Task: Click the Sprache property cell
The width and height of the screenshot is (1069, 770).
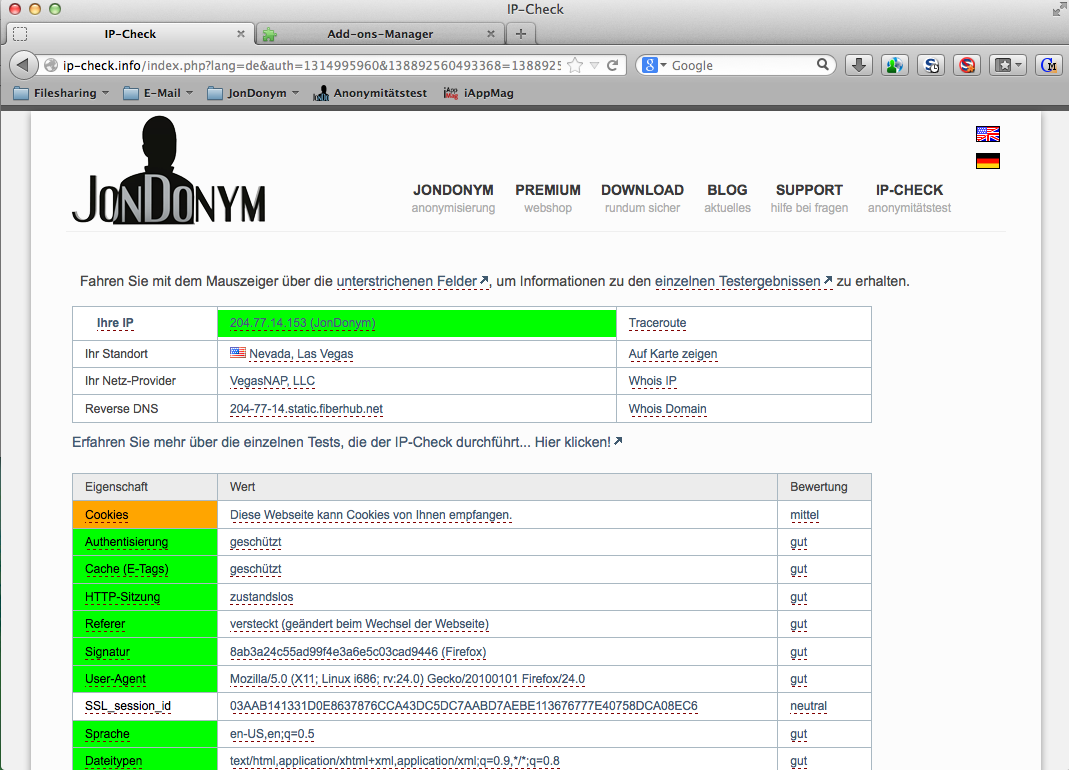Action: pyautogui.click(x=145, y=734)
